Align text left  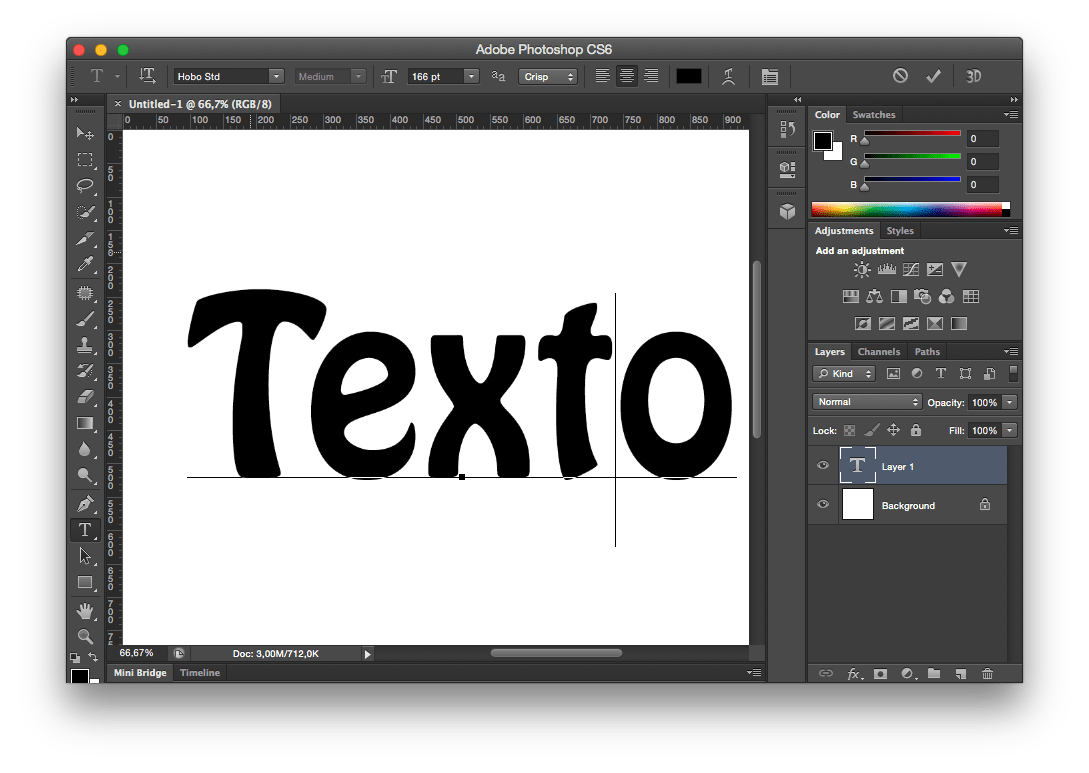[603, 76]
